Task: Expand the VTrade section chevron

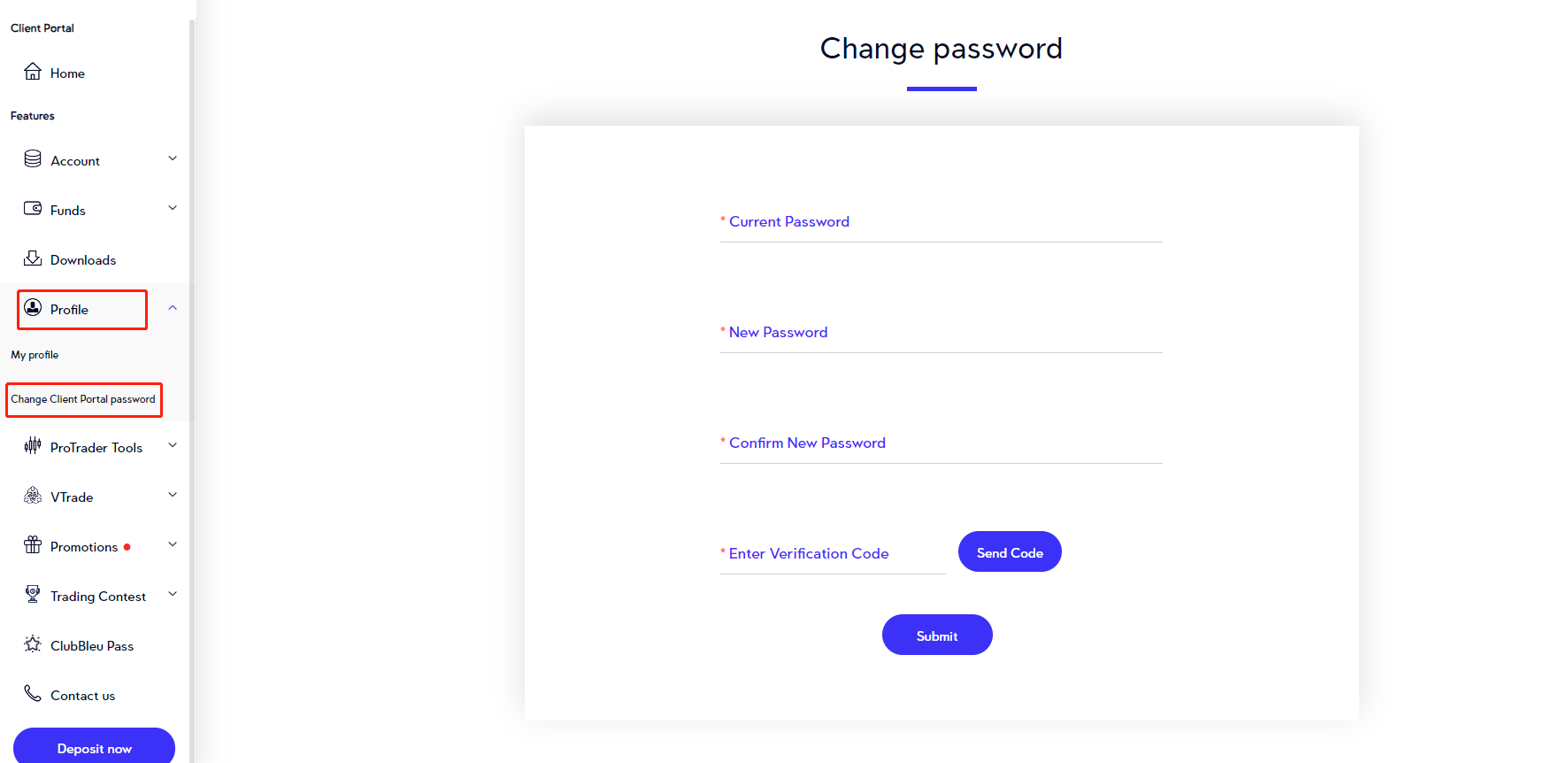Action: (x=173, y=496)
